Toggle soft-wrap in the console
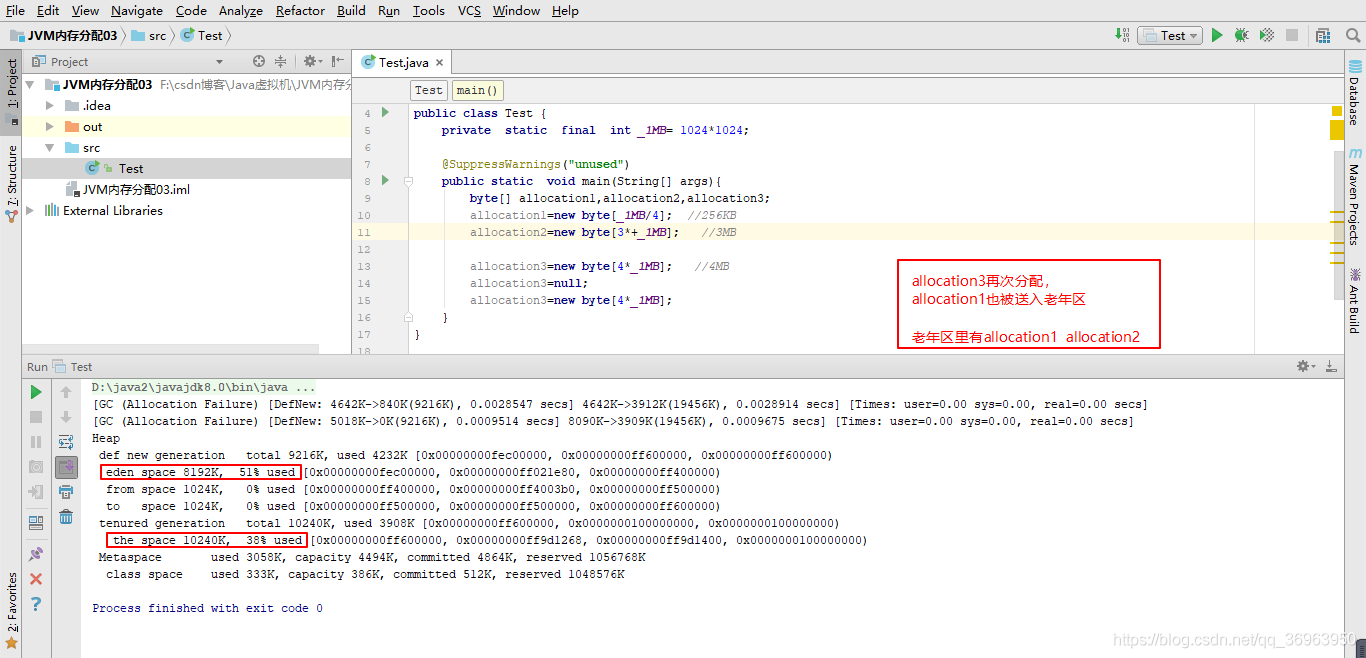 click(x=66, y=442)
